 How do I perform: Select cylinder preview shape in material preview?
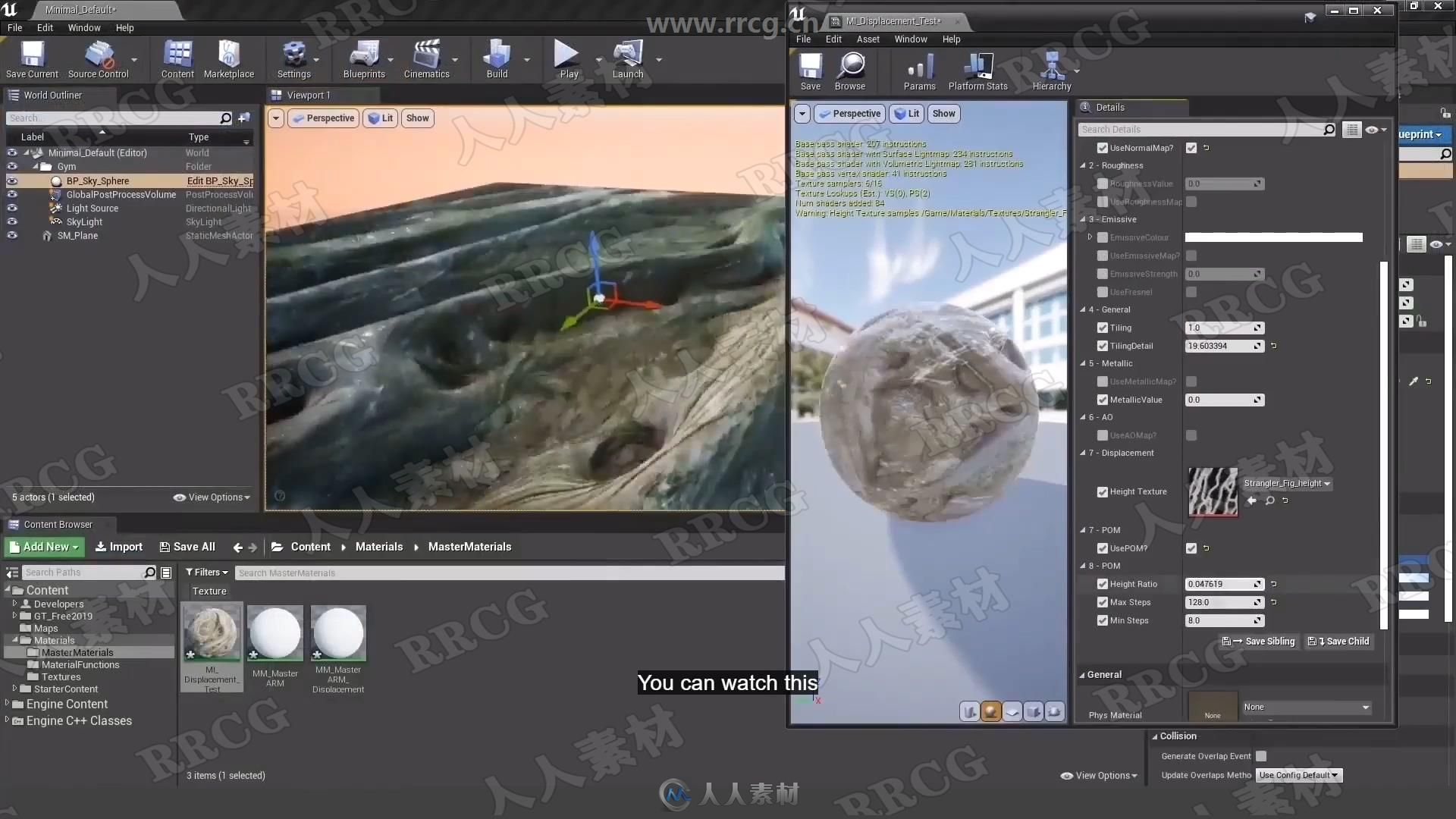point(969,711)
